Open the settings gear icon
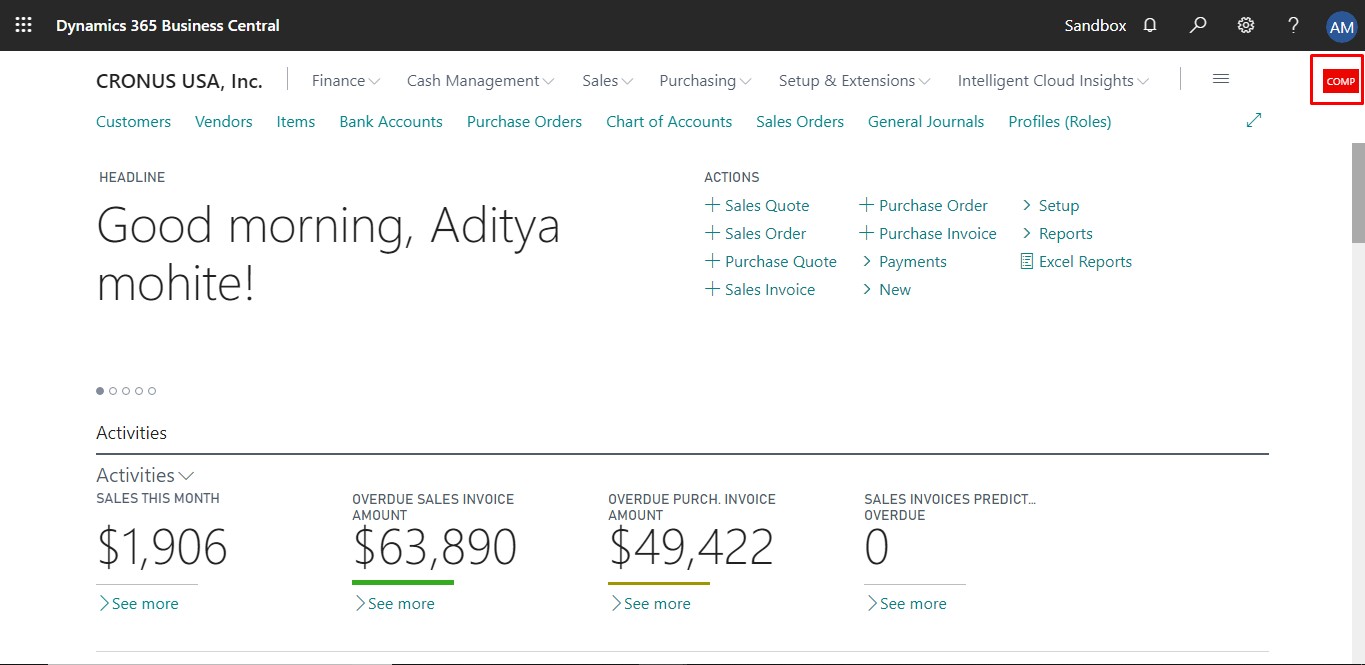 (1246, 25)
